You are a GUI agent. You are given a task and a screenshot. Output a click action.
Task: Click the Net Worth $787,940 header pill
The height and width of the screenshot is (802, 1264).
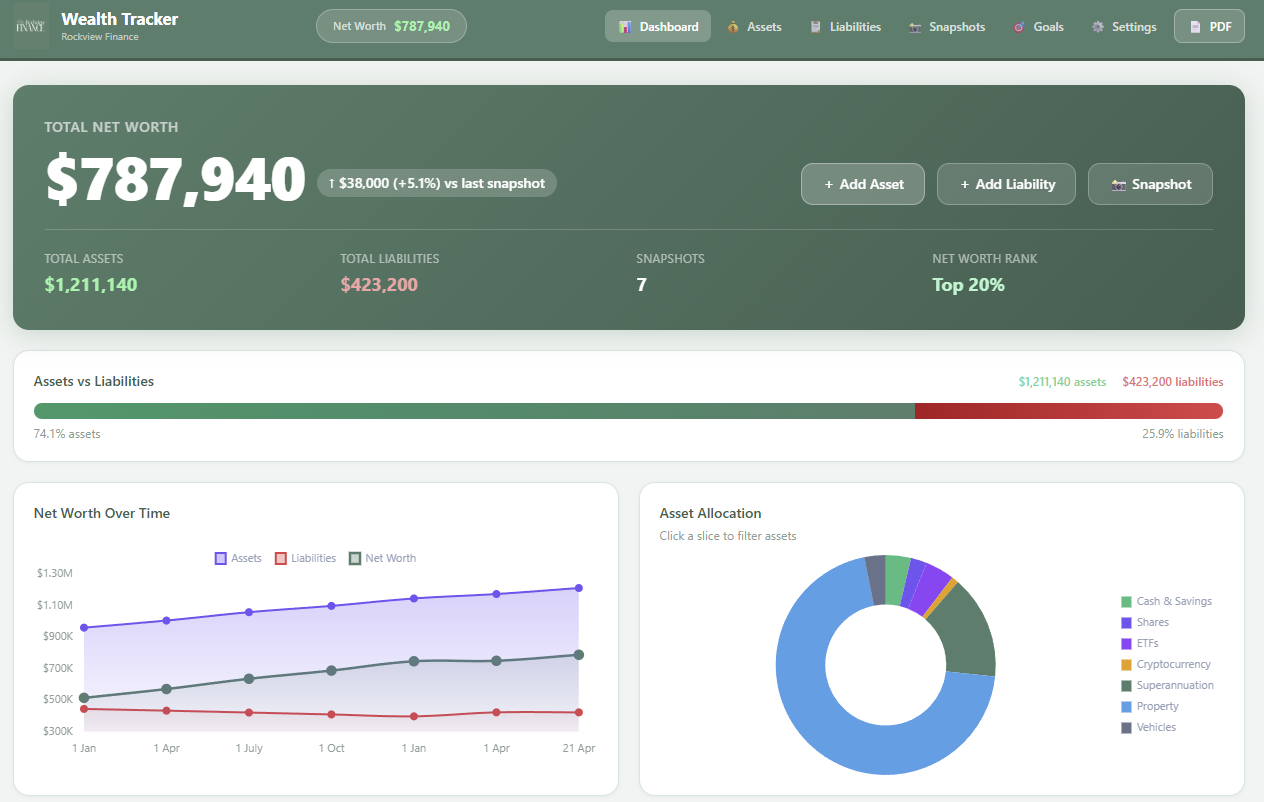click(x=391, y=26)
